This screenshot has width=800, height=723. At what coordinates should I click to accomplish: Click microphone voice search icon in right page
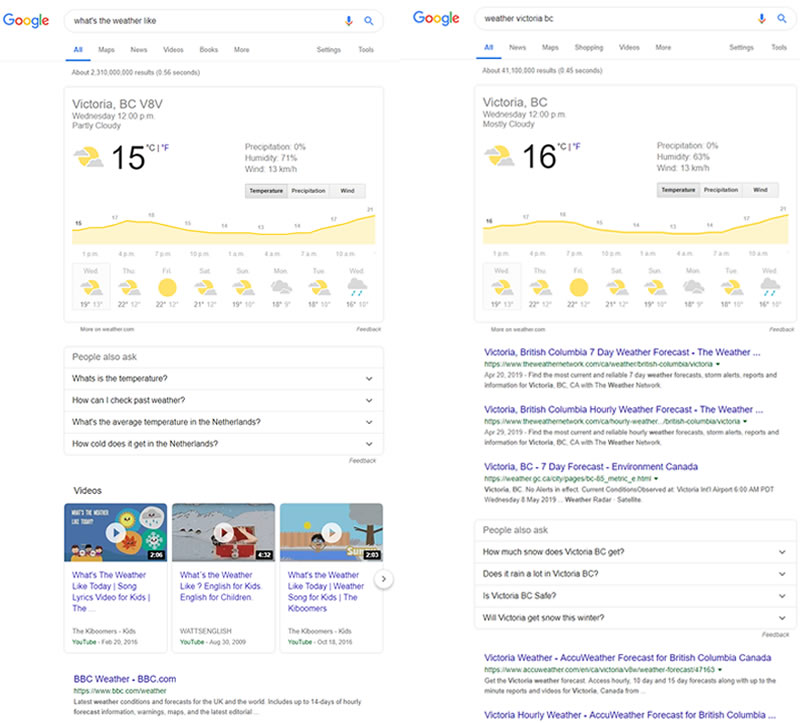click(762, 18)
